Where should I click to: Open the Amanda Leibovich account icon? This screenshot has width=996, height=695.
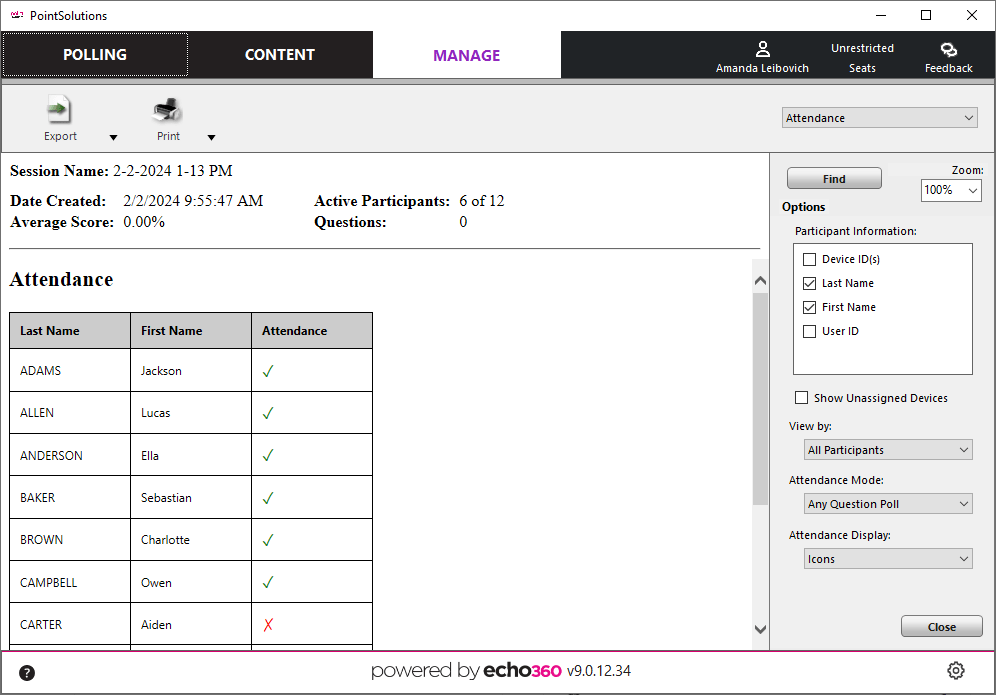762,49
